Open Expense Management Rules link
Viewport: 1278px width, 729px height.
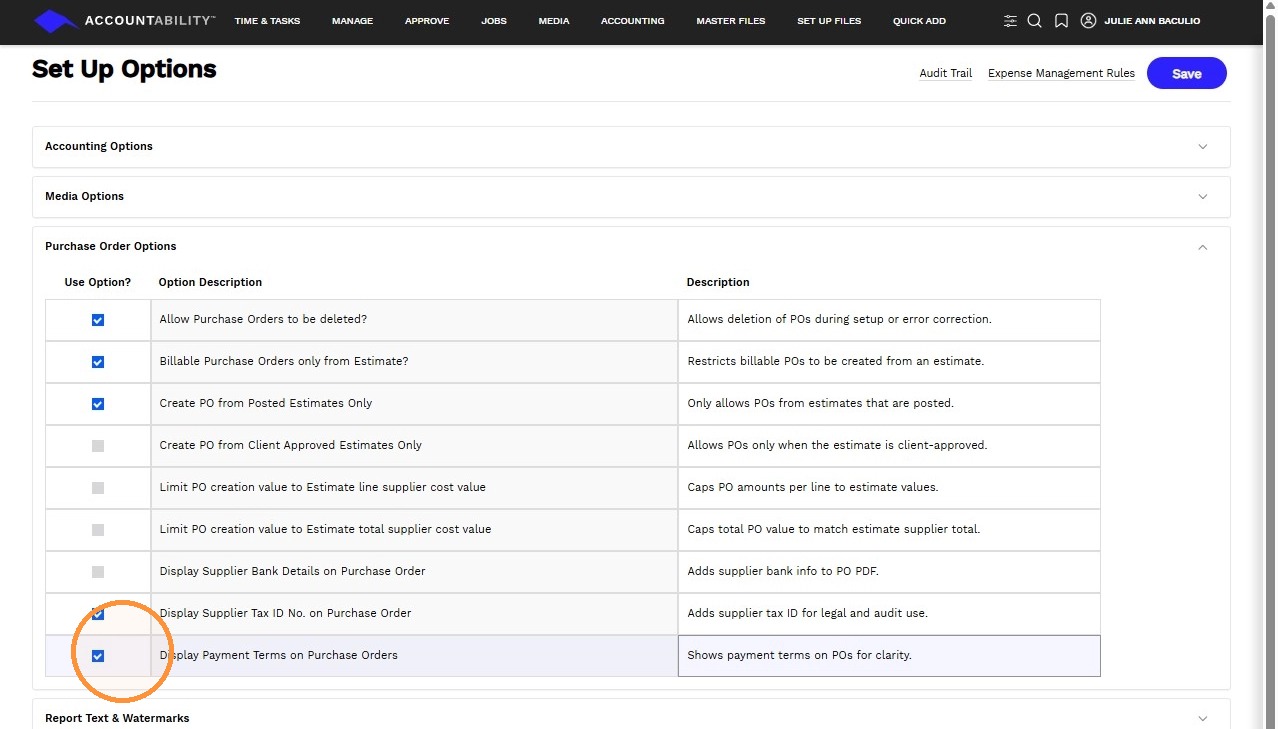pyautogui.click(x=1061, y=73)
